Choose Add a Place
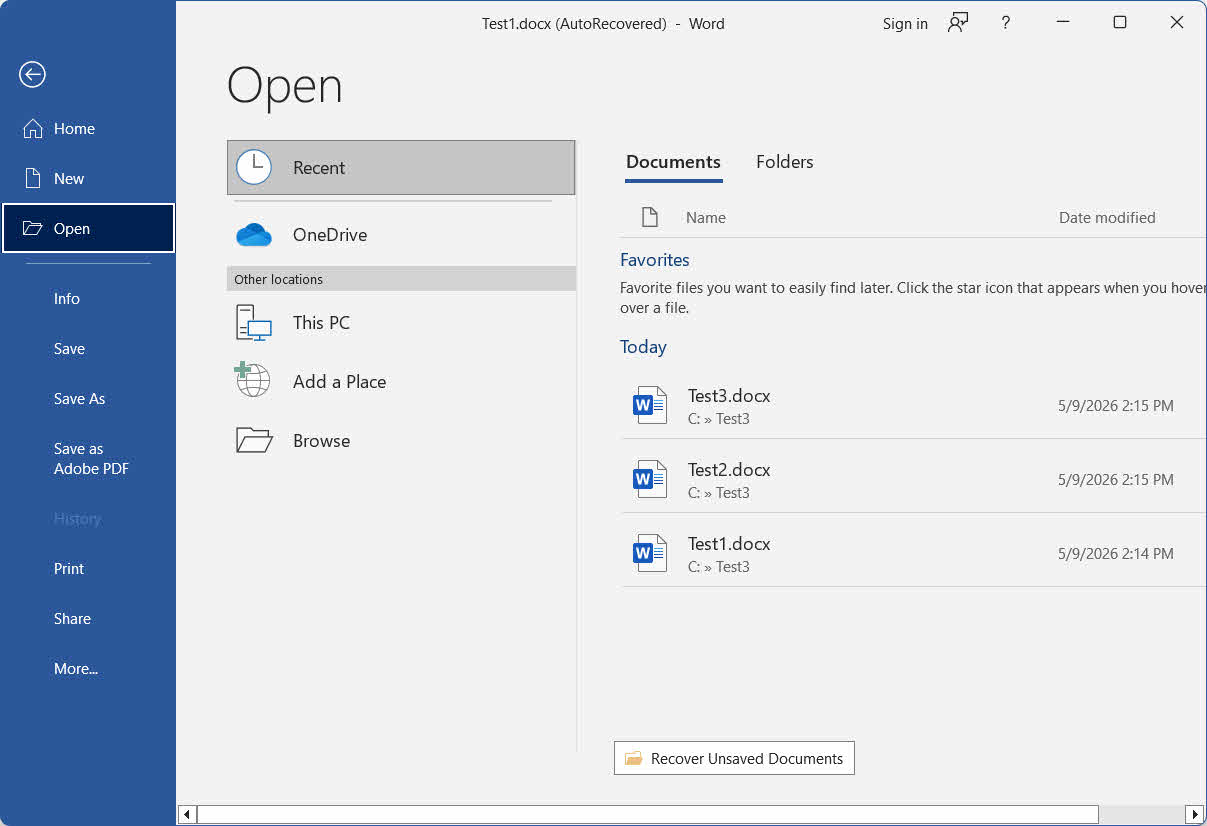Image resolution: width=1207 pixels, height=826 pixels. (x=401, y=381)
